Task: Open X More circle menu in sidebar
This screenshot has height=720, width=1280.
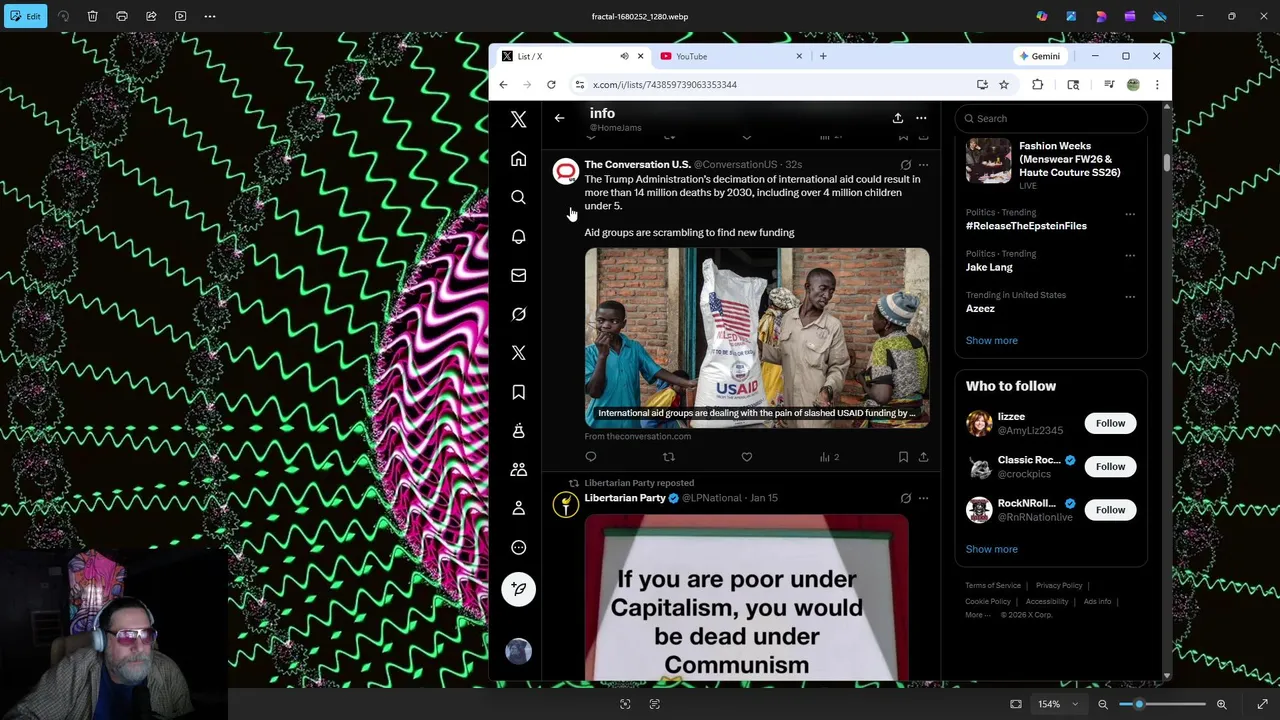Action: tap(518, 547)
